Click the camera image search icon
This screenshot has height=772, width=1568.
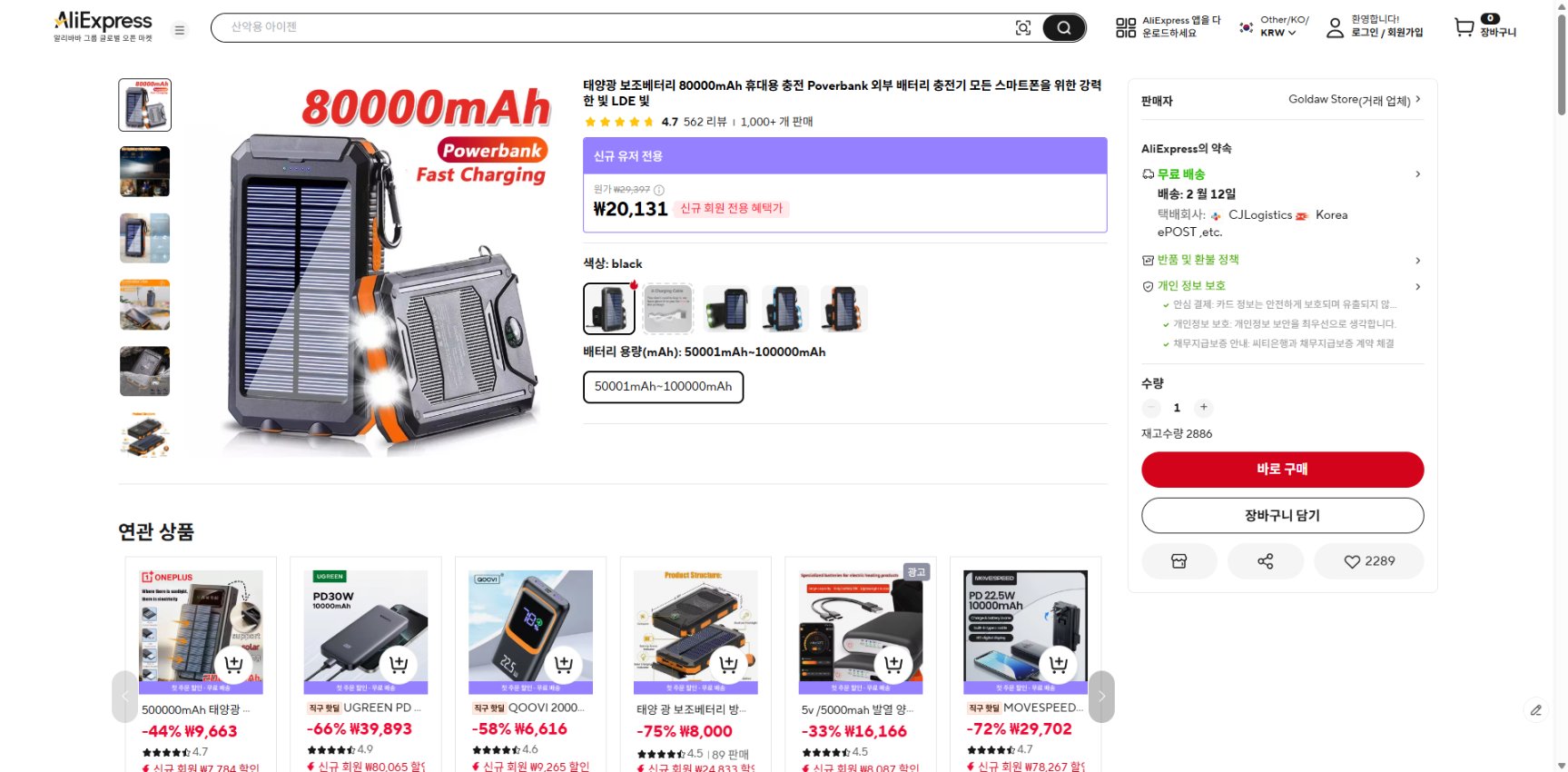click(x=1023, y=28)
